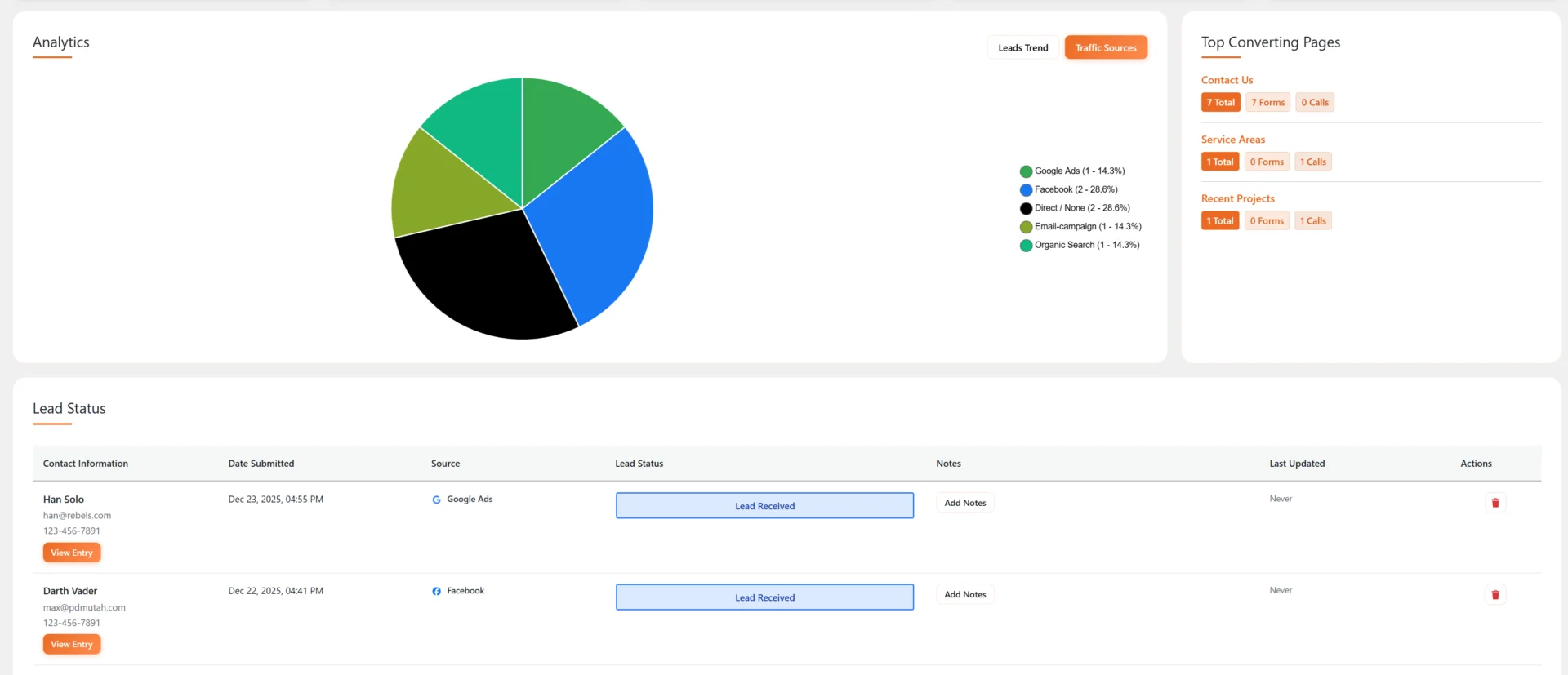Screen dimensions: 1568x675
Task: Click 0 Forms badge under Recent Projects
Action: [1267, 220]
